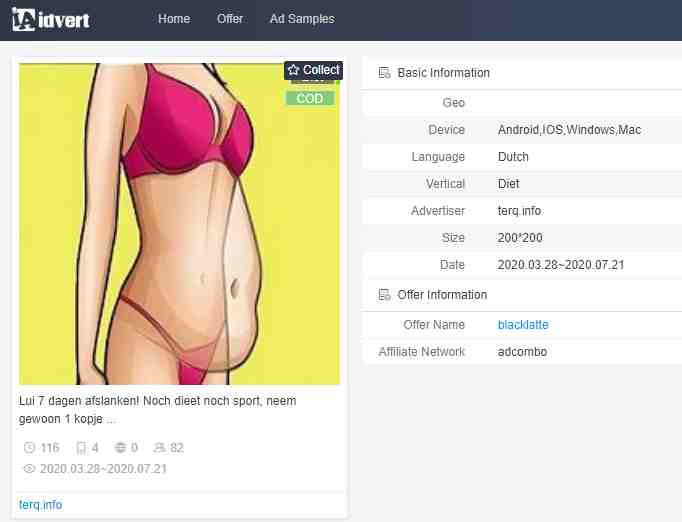
Task: Click adcombo affiliate network value
Action: point(522,352)
